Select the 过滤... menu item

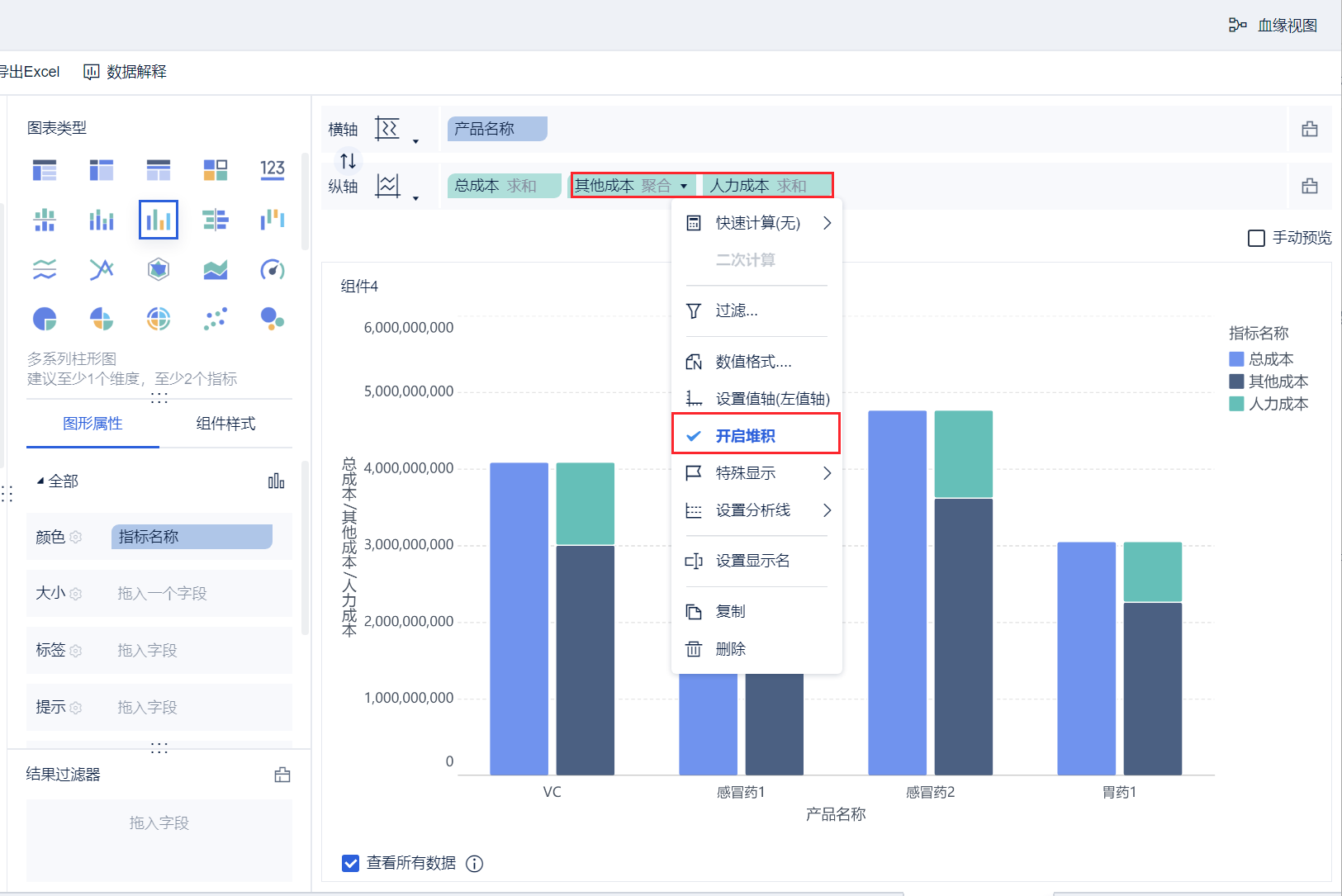[x=756, y=311]
